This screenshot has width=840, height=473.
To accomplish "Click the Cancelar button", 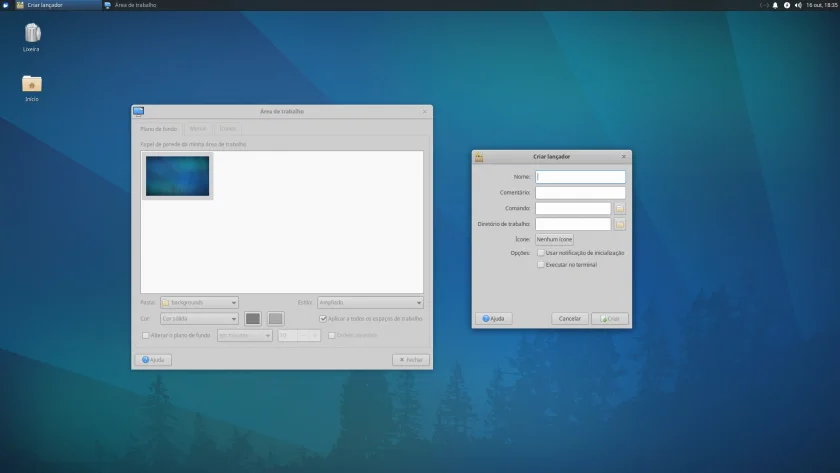I will tap(569, 319).
